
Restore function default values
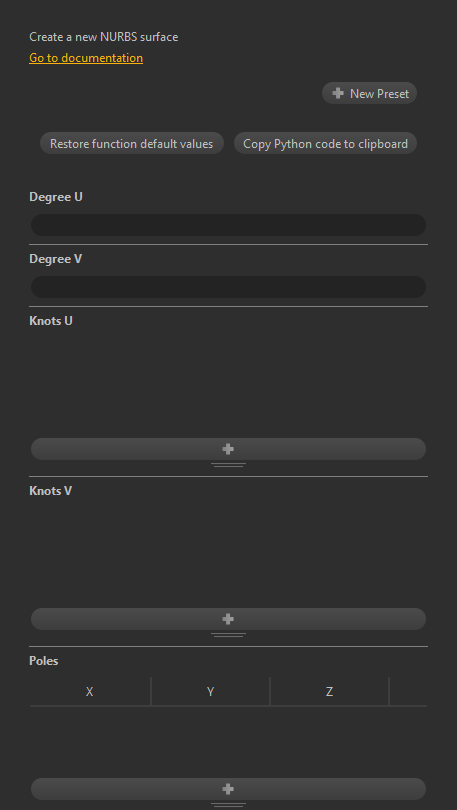[x=132, y=143]
